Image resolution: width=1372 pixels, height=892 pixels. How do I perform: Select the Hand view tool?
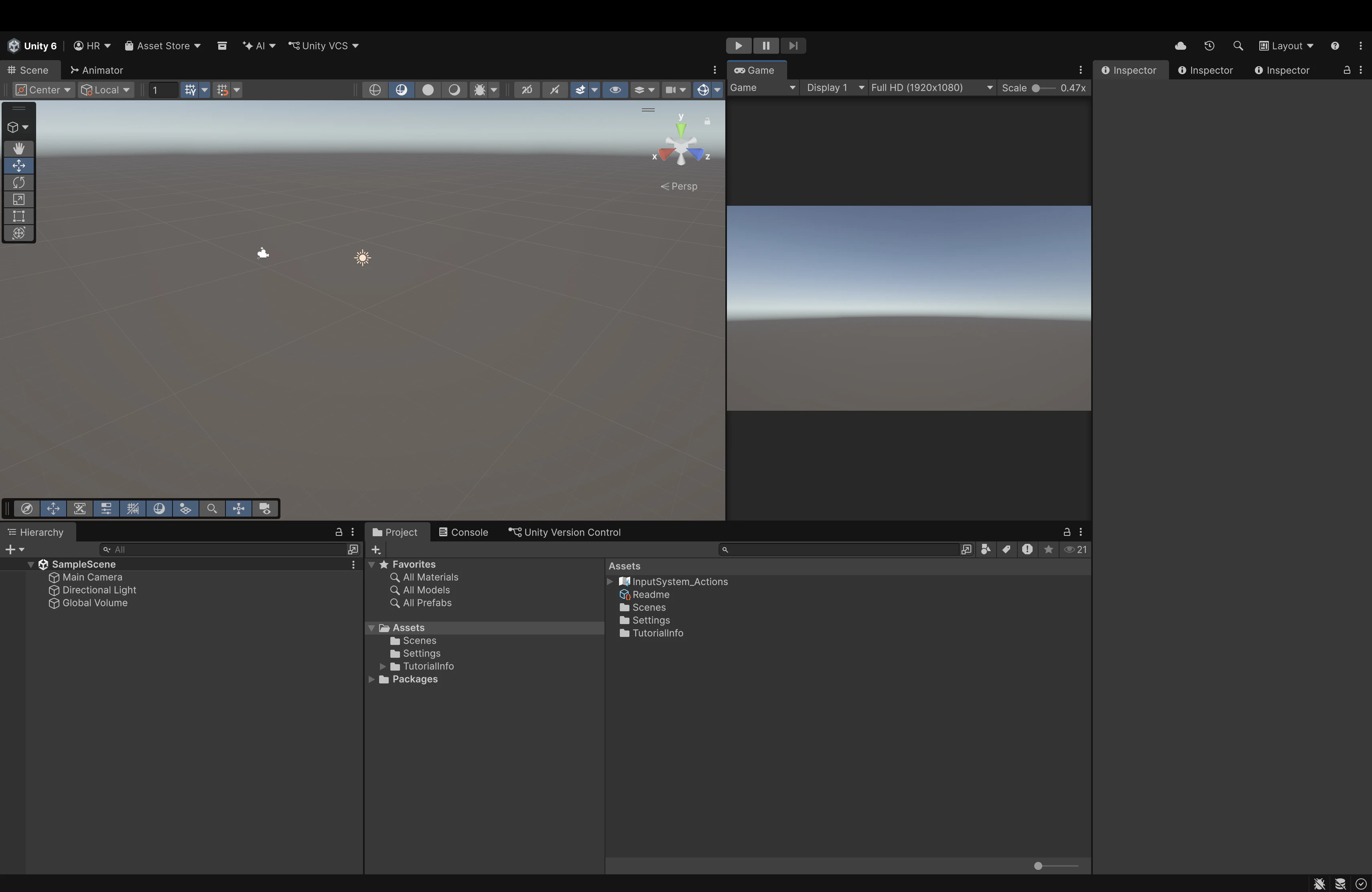coord(18,148)
